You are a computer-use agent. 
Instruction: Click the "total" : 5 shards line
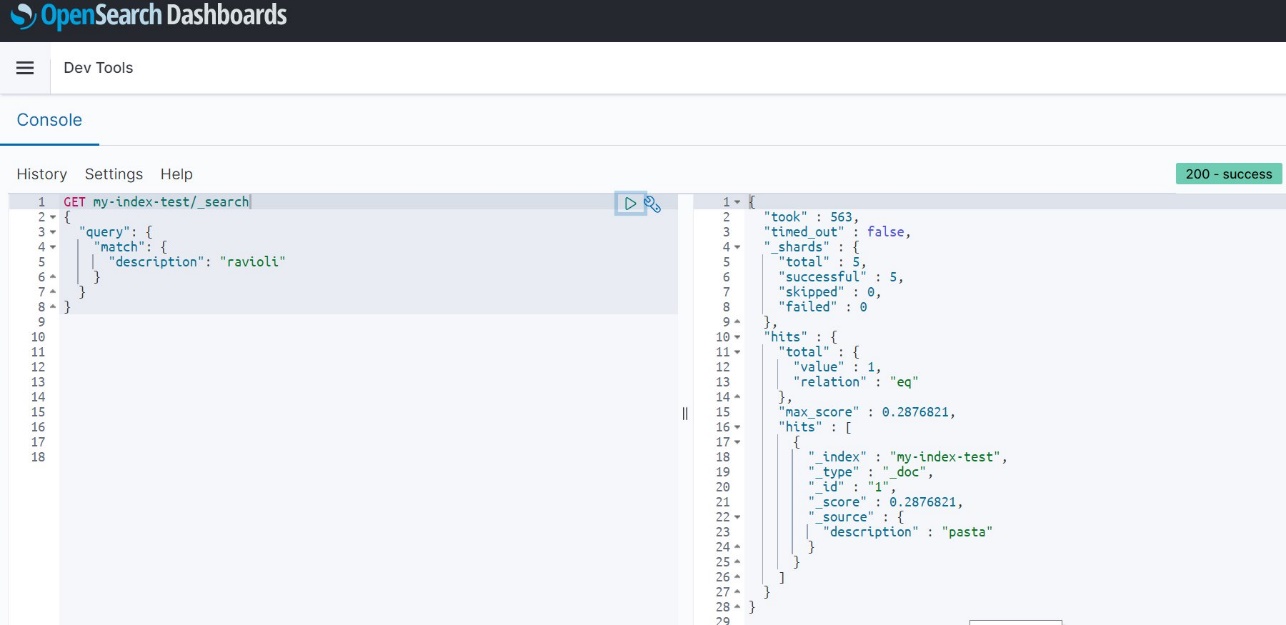(x=822, y=262)
